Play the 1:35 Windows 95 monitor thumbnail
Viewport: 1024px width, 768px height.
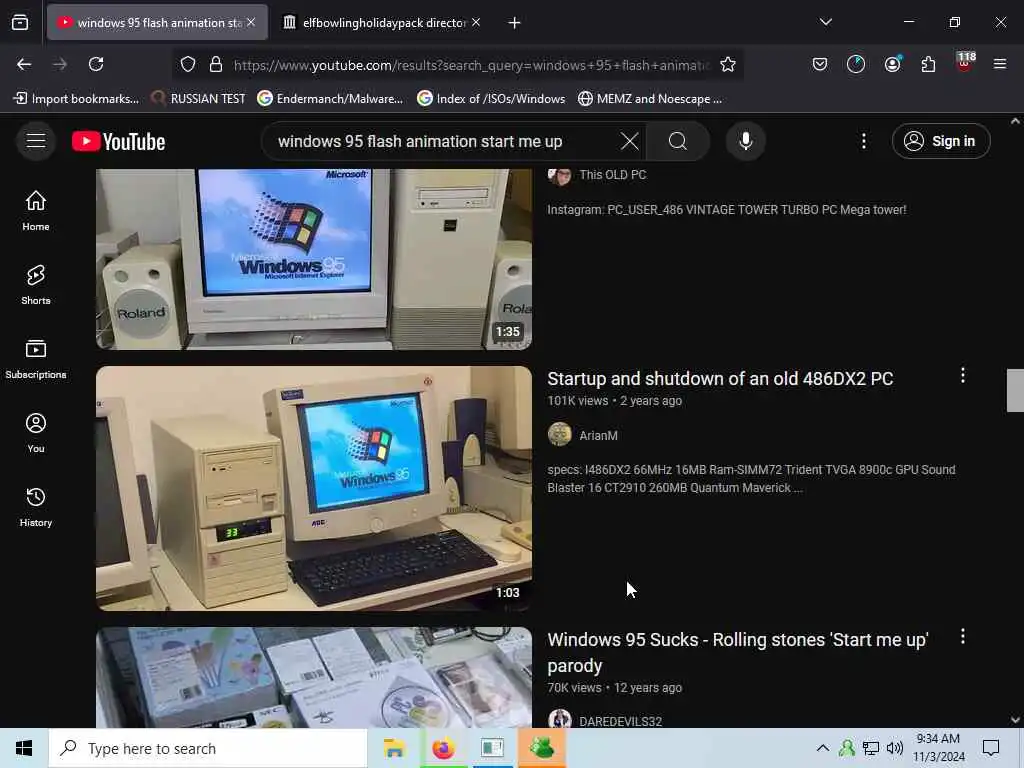point(313,259)
